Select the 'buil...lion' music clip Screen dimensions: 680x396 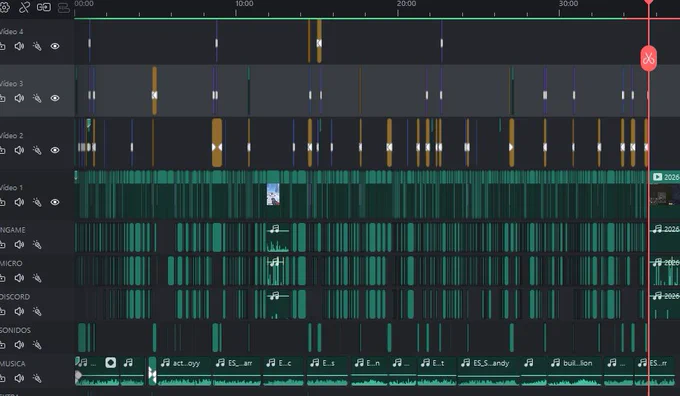click(575, 371)
